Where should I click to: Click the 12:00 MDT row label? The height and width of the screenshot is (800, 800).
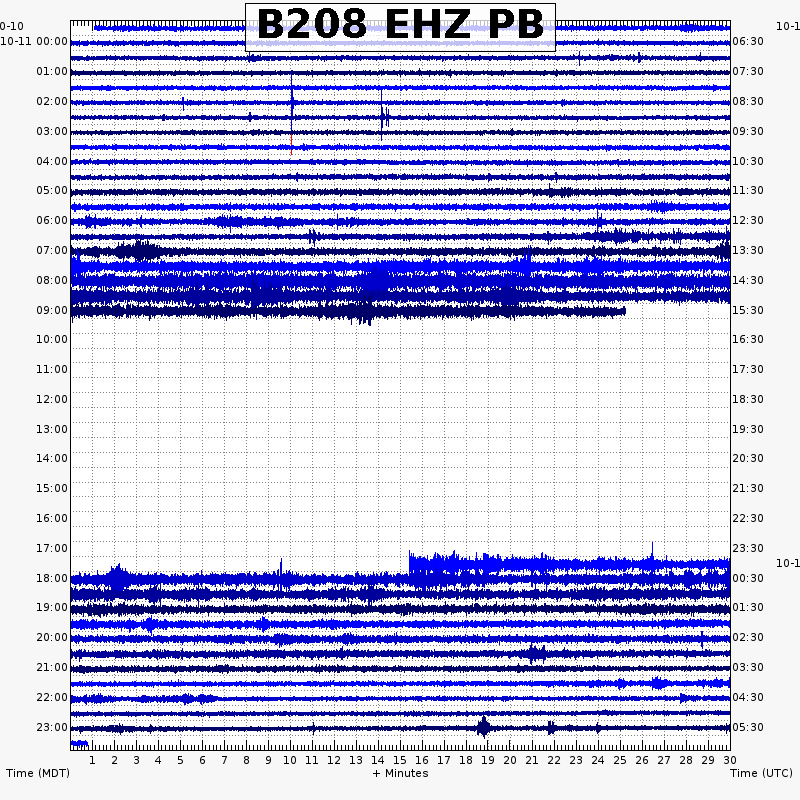52,399
